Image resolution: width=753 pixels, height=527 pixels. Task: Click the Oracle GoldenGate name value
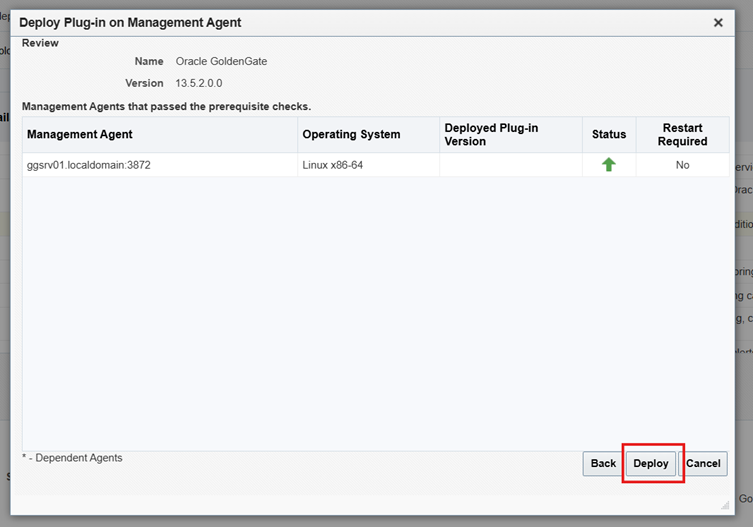(x=221, y=61)
